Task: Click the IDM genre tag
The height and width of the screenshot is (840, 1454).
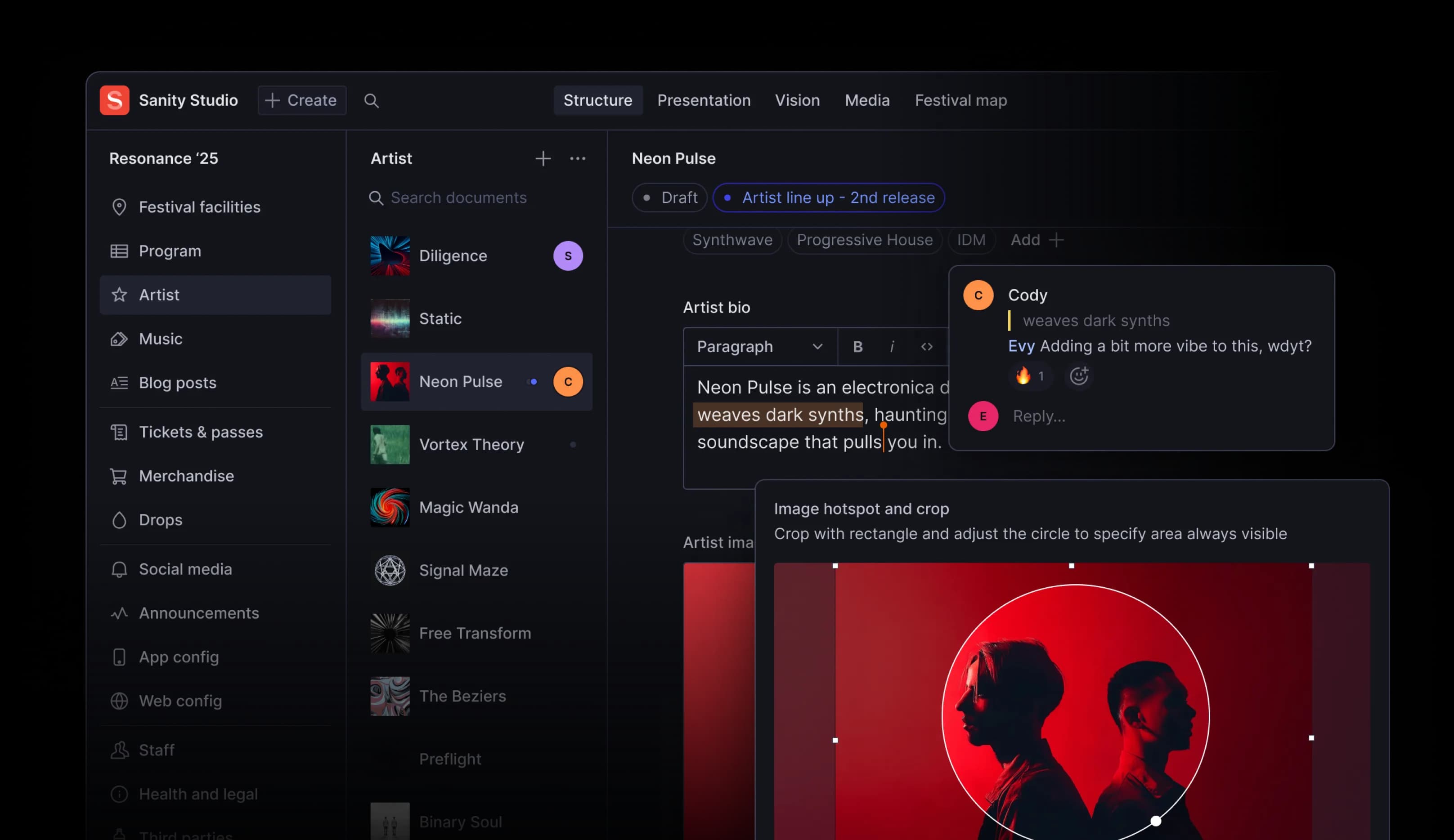Action: coord(972,240)
